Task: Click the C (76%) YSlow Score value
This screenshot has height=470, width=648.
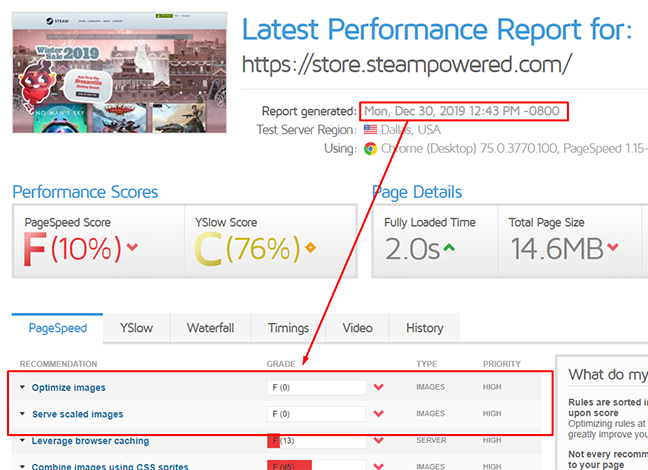Action: click(248, 248)
